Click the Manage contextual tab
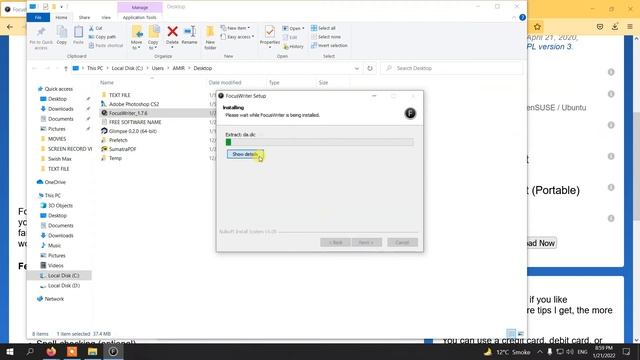Viewport: 640px width, 360px height. 140,7
